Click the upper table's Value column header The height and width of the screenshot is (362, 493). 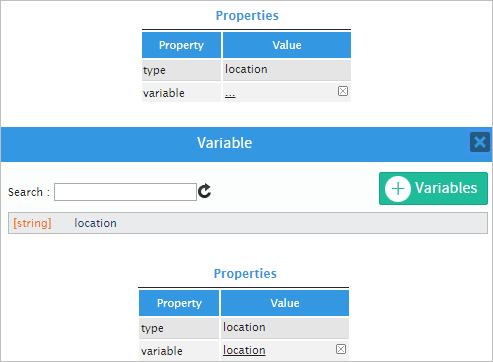point(287,45)
